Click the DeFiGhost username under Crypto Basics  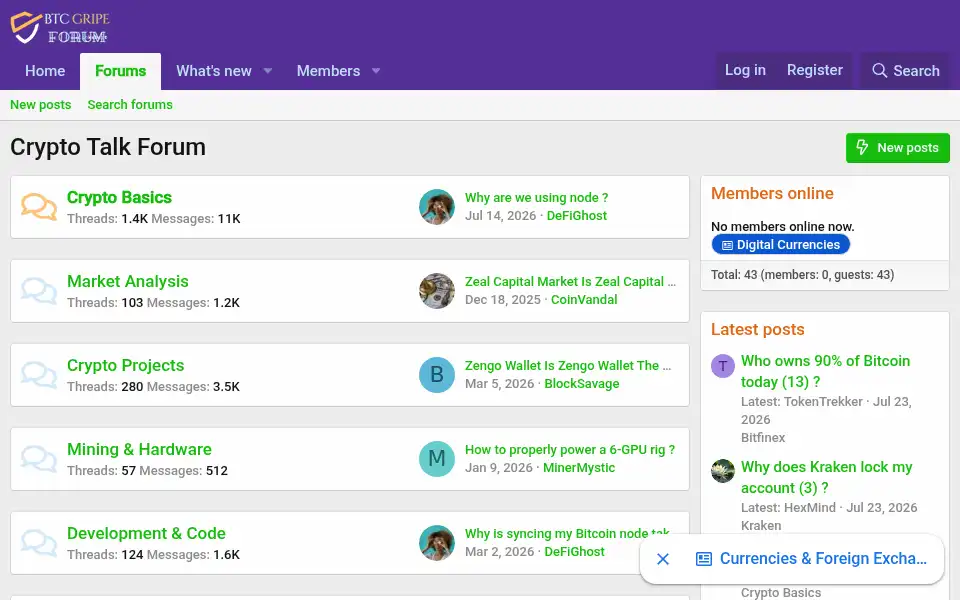(577, 216)
